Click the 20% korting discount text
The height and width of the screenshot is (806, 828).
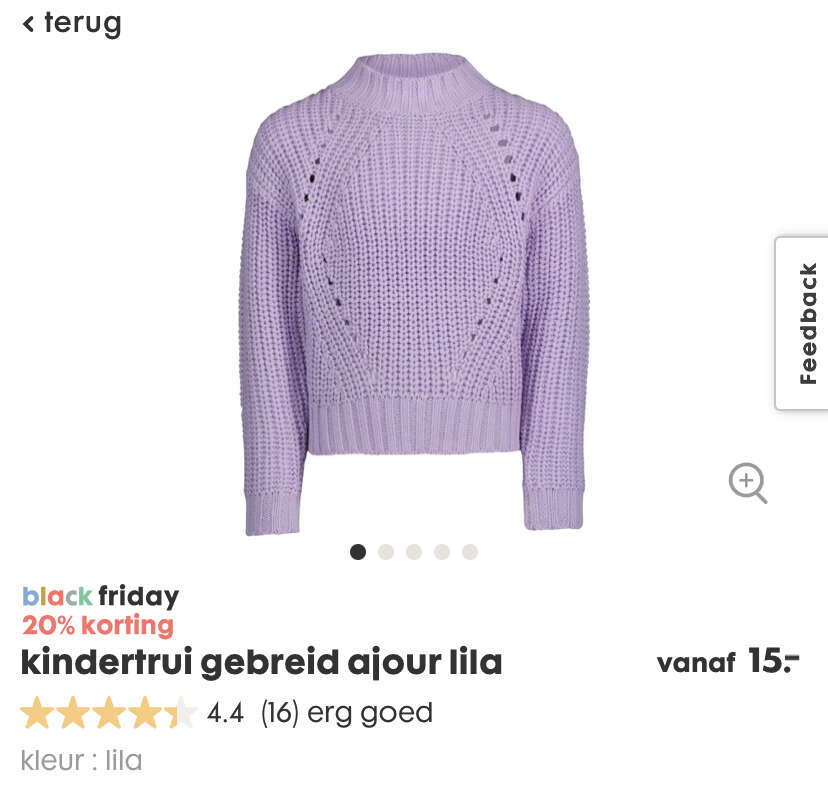(98, 625)
